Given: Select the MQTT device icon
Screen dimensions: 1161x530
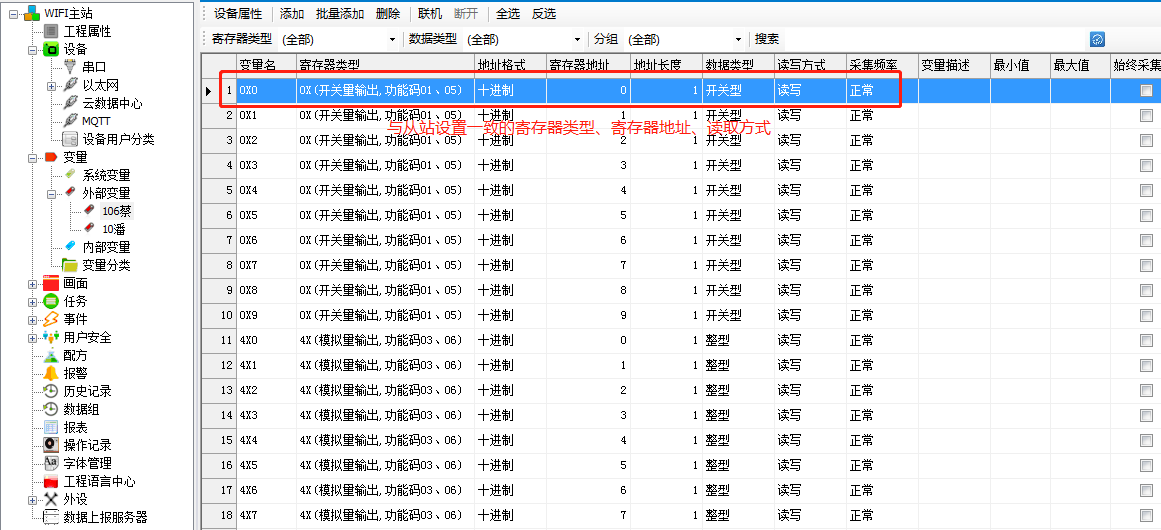Looking at the screenshot, I should coord(70,121).
